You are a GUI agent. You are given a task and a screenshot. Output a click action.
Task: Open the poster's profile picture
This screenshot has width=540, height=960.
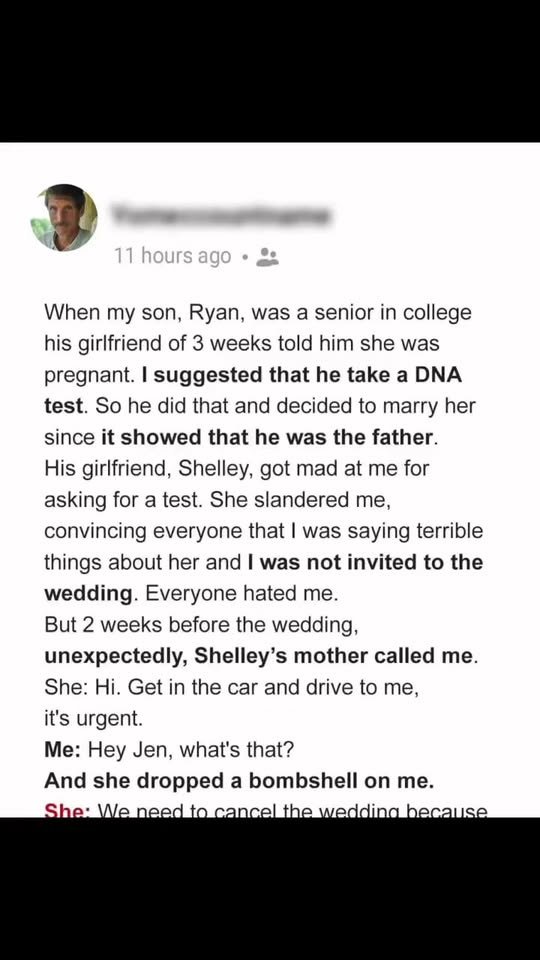[x=64, y=217]
